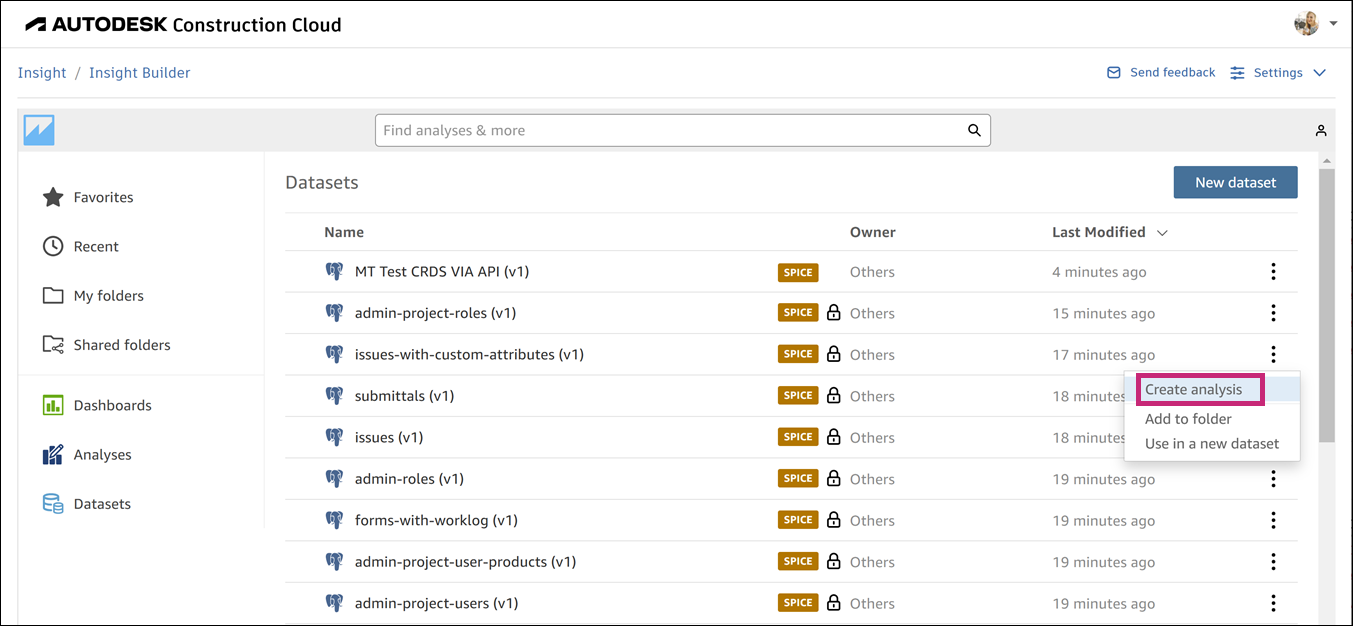The image size is (1353, 626).
Task: Open the Settings dropdown
Action: tap(1278, 72)
